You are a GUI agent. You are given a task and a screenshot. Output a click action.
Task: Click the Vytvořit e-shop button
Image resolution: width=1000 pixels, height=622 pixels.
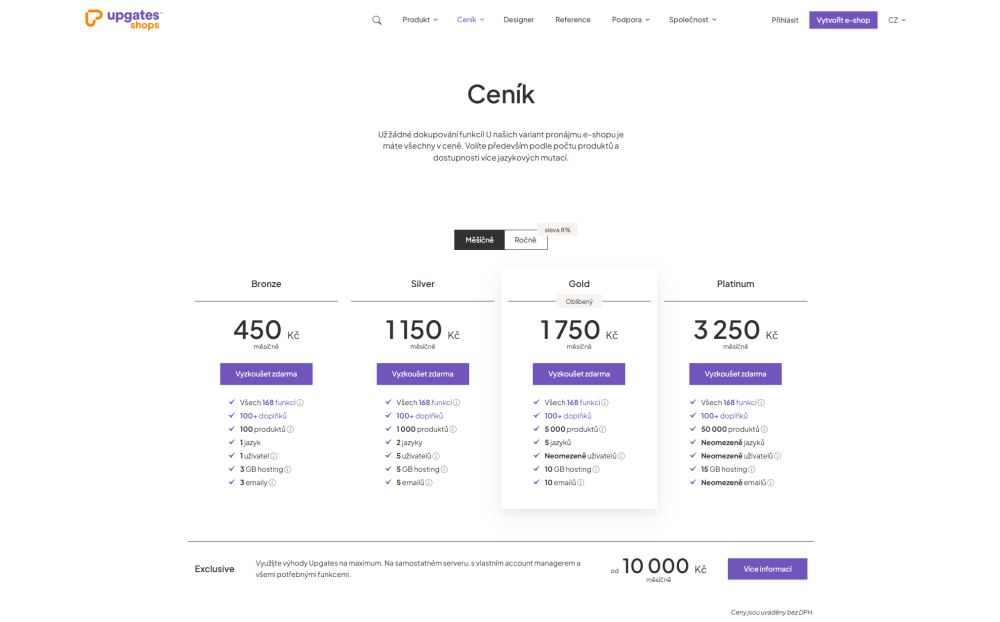pyautogui.click(x=843, y=20)
